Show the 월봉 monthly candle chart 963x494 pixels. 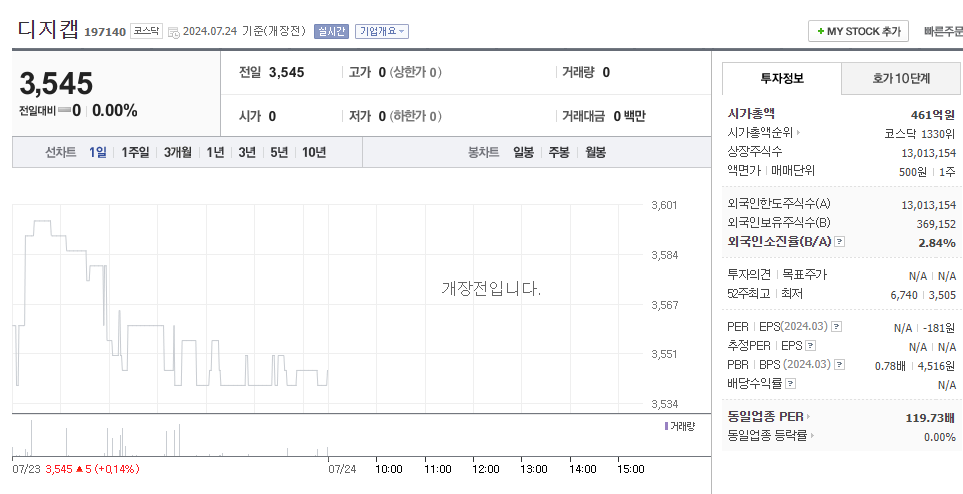coord(595,152)
